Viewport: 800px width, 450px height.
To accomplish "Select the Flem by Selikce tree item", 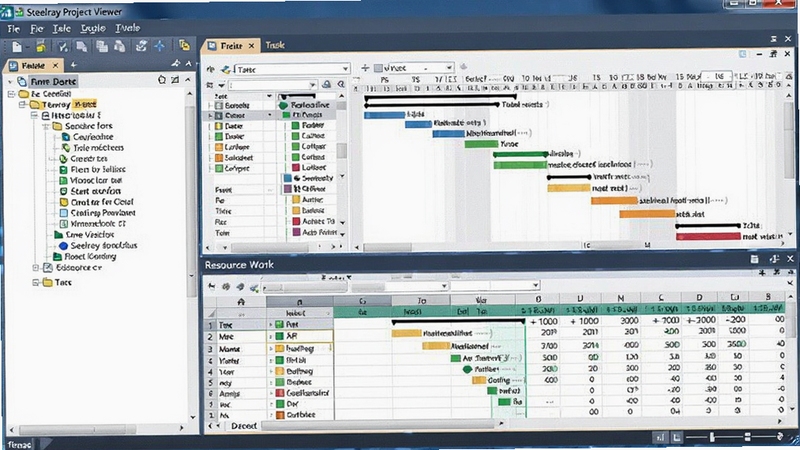I will 98,169.
